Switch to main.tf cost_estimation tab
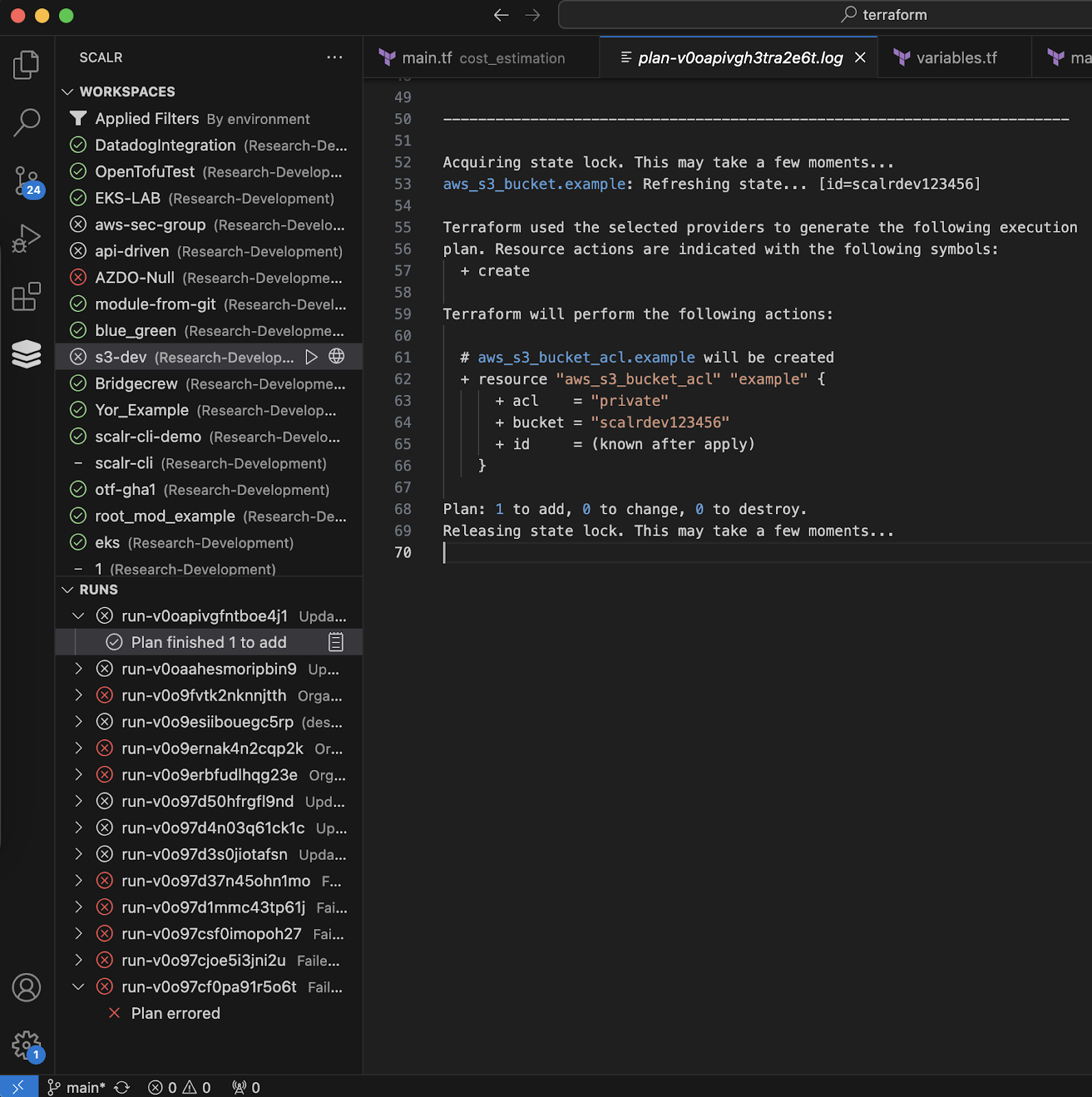The height and width of the screenshot is (1097, 1092). click(x=481, y=58)
